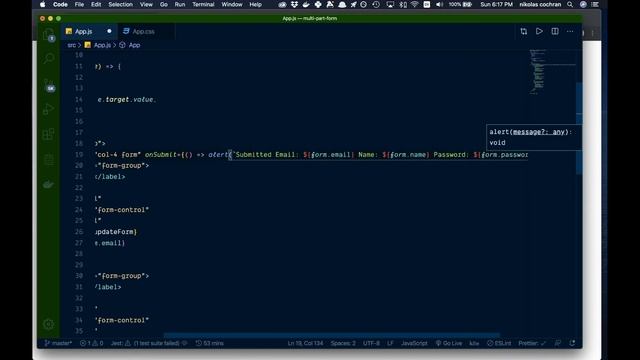Click the nikolas cochran user name
This screenshot has width=640, height=360.
point(540,4)
